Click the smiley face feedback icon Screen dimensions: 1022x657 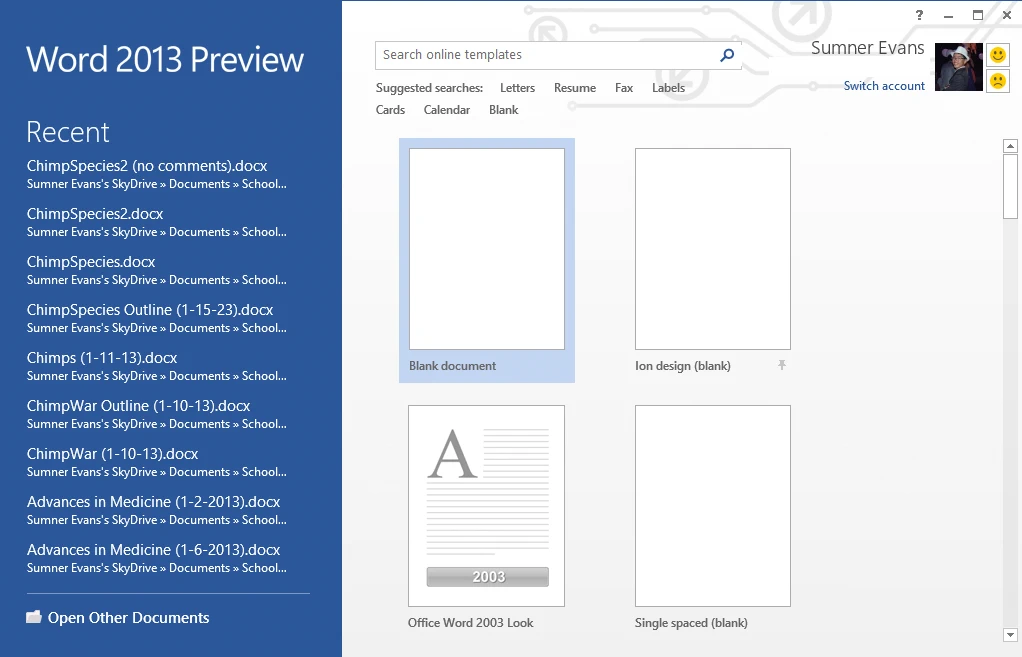pyautogui.click(x=997, y=55)
